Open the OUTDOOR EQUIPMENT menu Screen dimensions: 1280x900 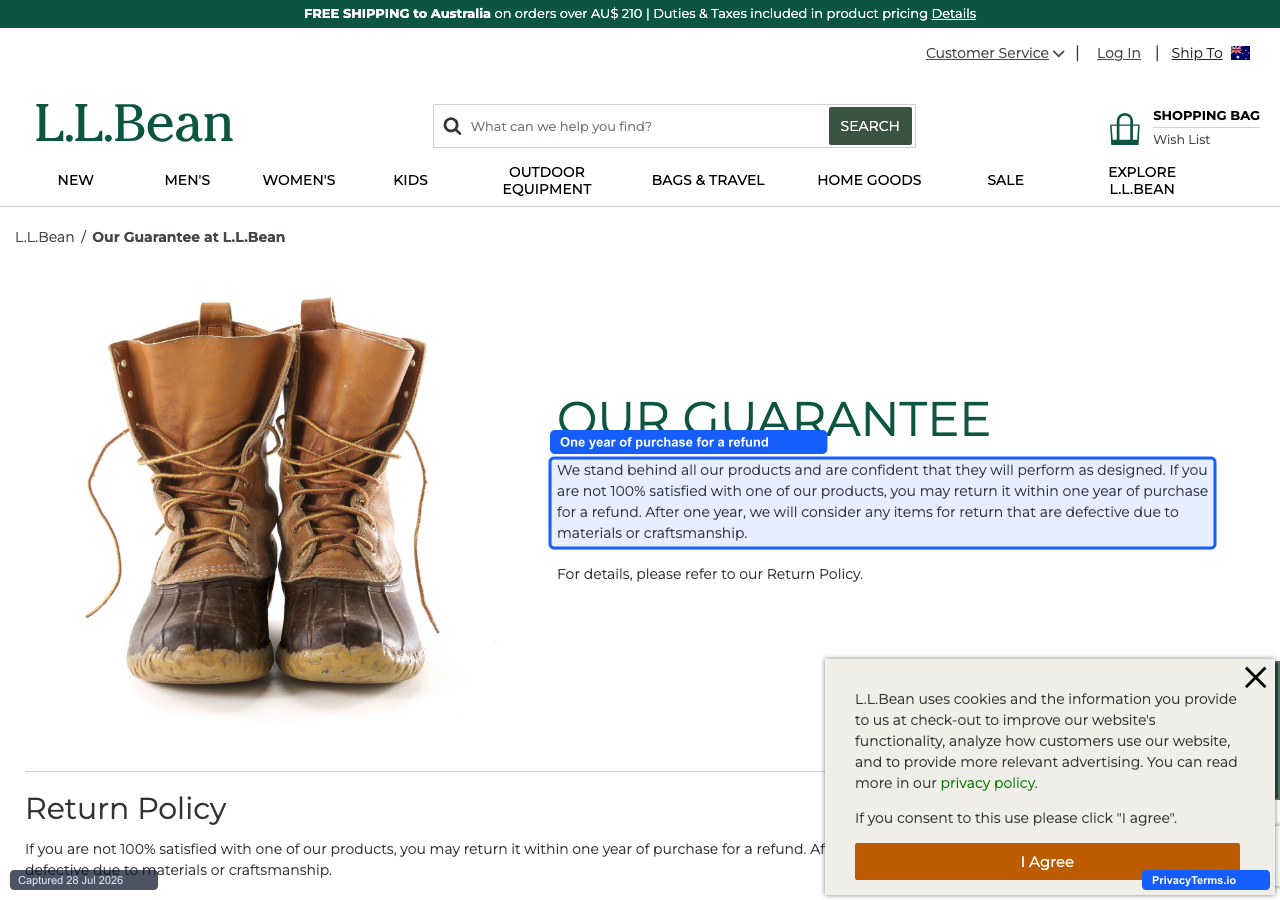[x=547, y=180]
